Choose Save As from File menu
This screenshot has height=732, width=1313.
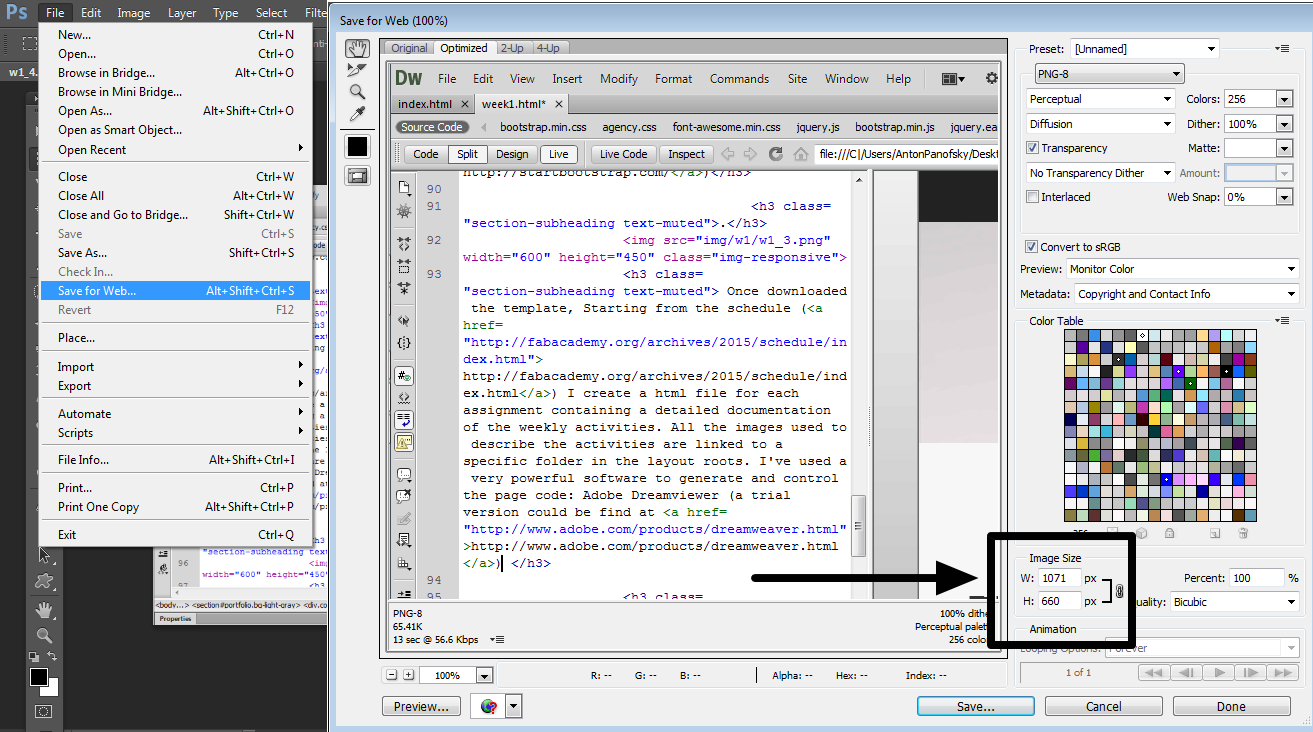pos(176,253)
